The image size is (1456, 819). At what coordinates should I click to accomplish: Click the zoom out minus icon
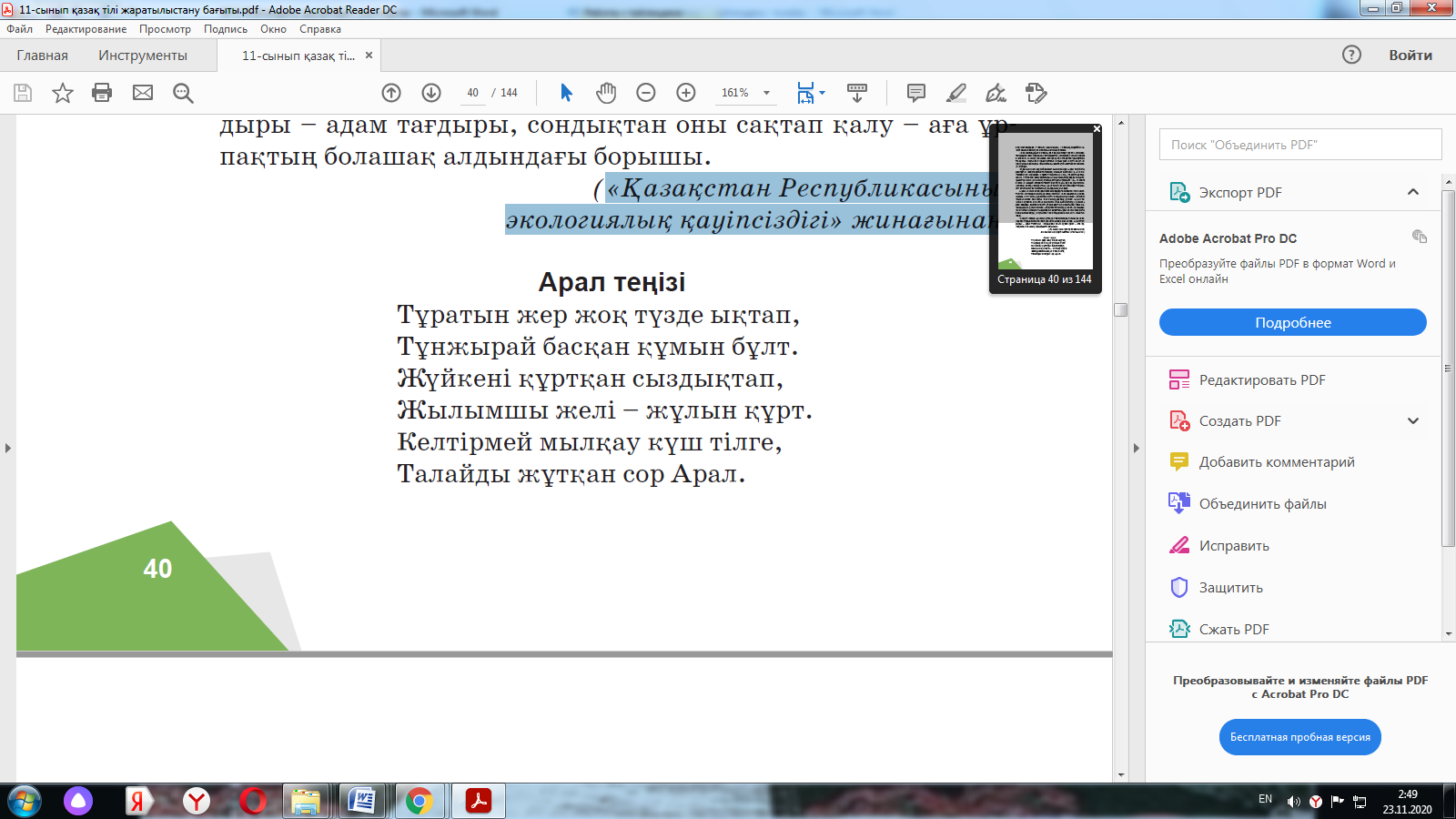646,93
